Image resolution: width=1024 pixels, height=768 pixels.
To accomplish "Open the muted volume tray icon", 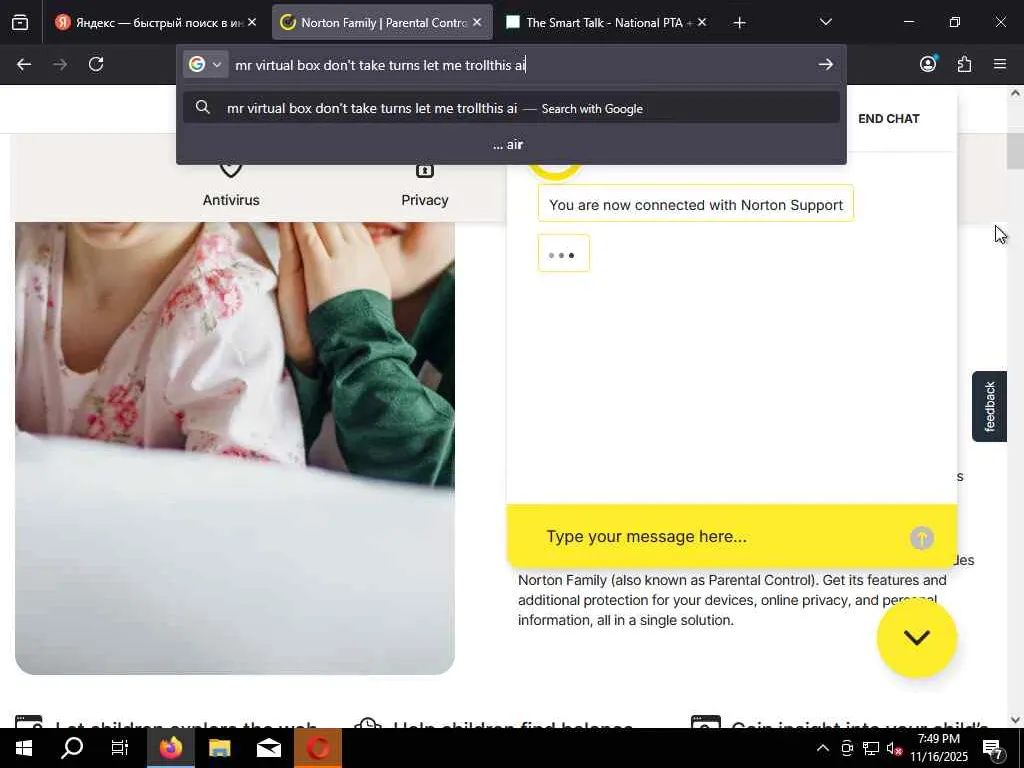I will 894,748.
